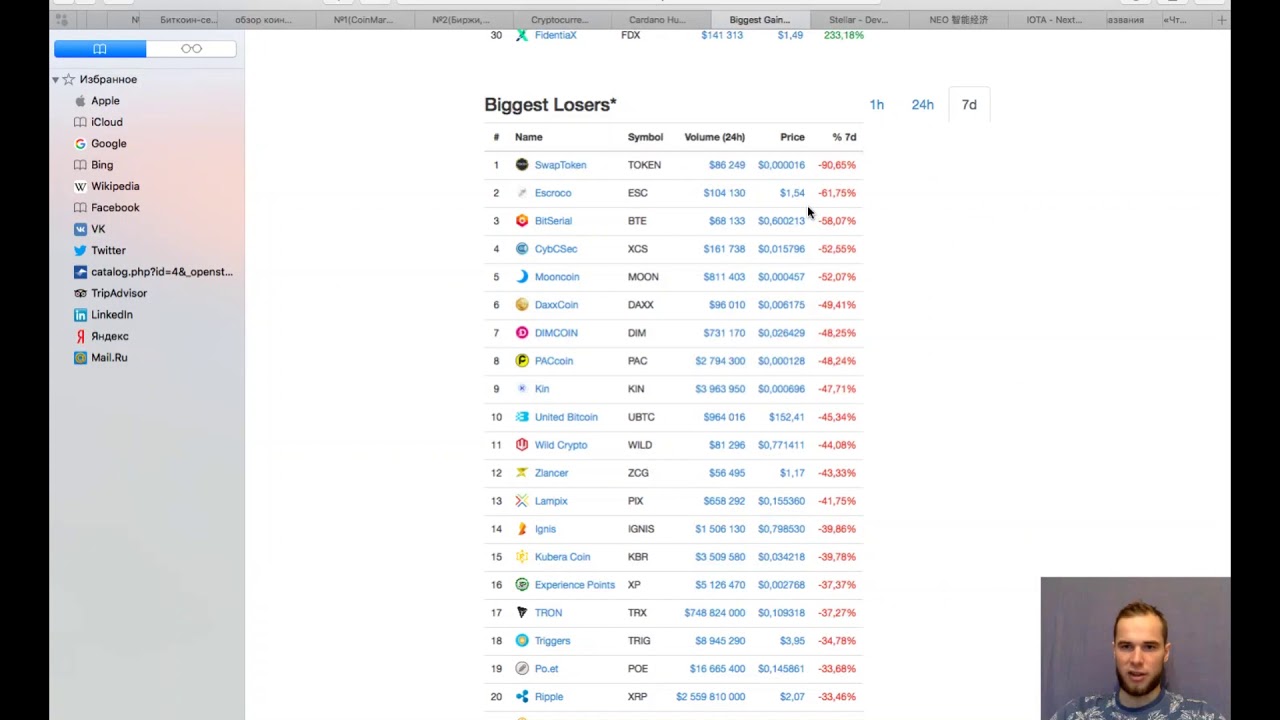Screen dimensions: 1280x720
Task: Click the TRON logo icon
Action: click(x=522, y=613)
